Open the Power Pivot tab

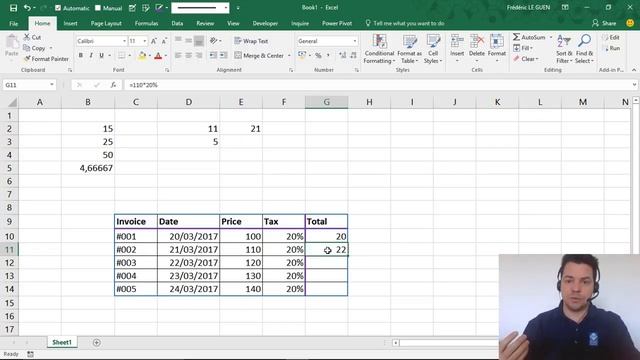click(337, 23)
